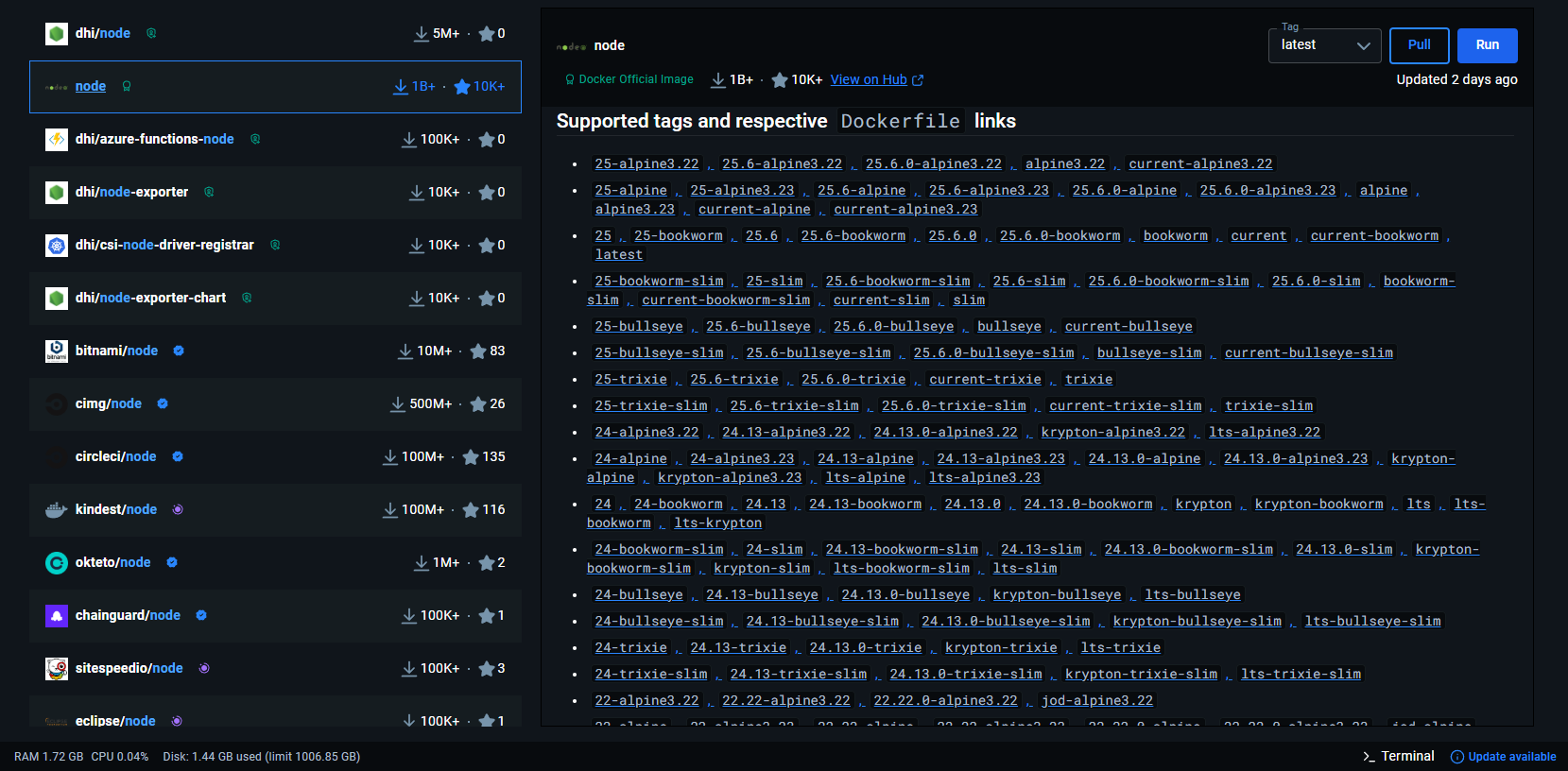Screen dimensions: 1568x771
Task: Open the trixie-slim tag link
Action: click(1269, 405)
